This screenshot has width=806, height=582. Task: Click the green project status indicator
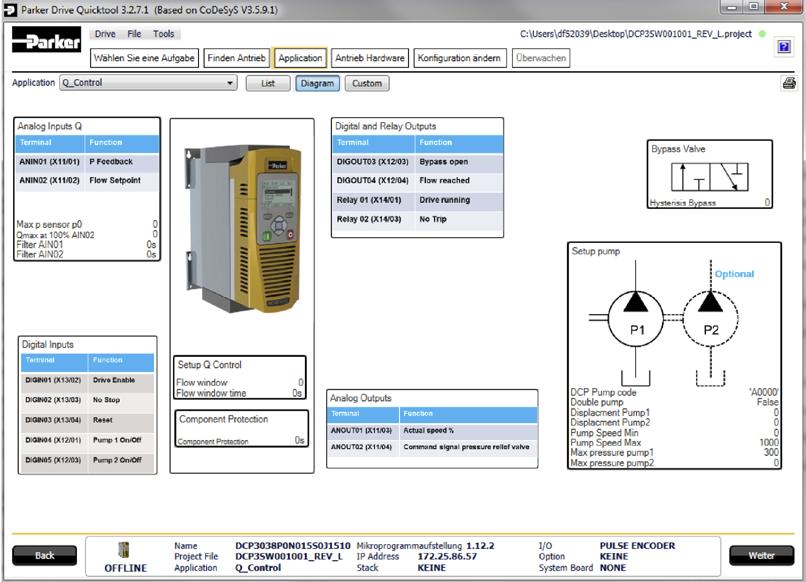[x=762, y=34]
